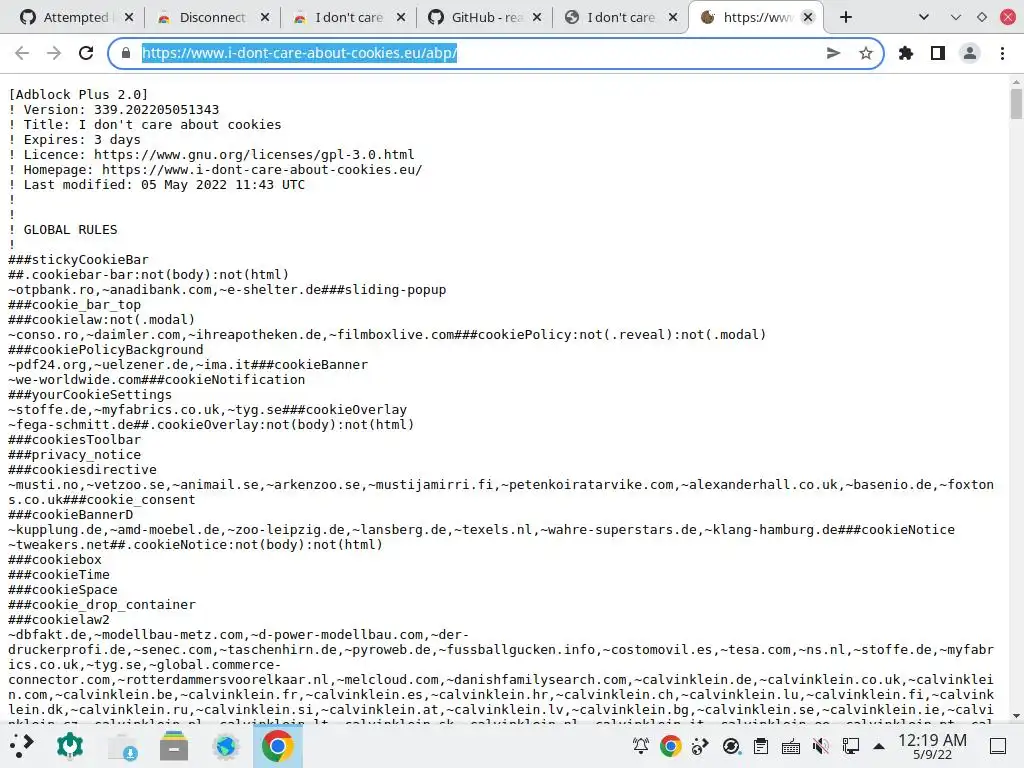The height and width of the screenshot is (768, 1024).
Task: Open file manager drawer icon in taskbar
Action: pos(174,746)
